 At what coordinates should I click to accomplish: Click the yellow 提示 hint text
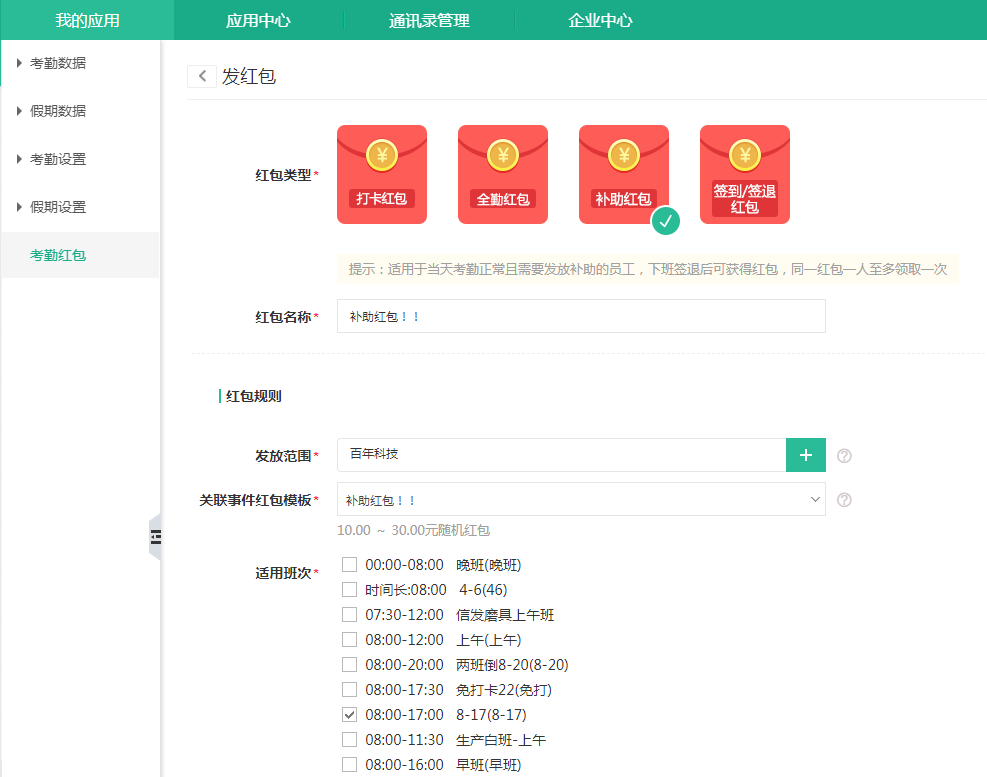pos(648,269)
